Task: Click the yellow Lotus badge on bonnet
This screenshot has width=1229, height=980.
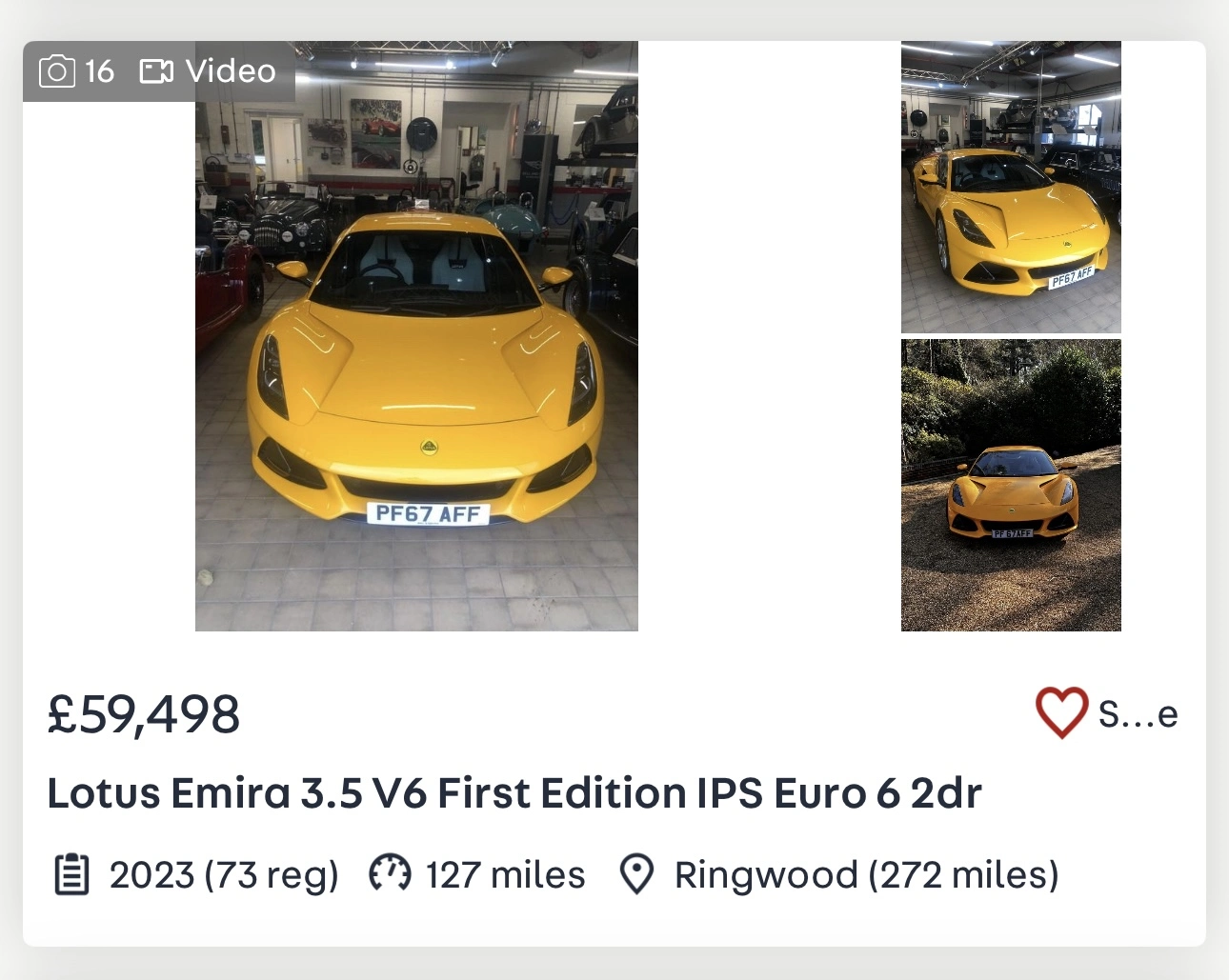Action: [x=430, y=446]
